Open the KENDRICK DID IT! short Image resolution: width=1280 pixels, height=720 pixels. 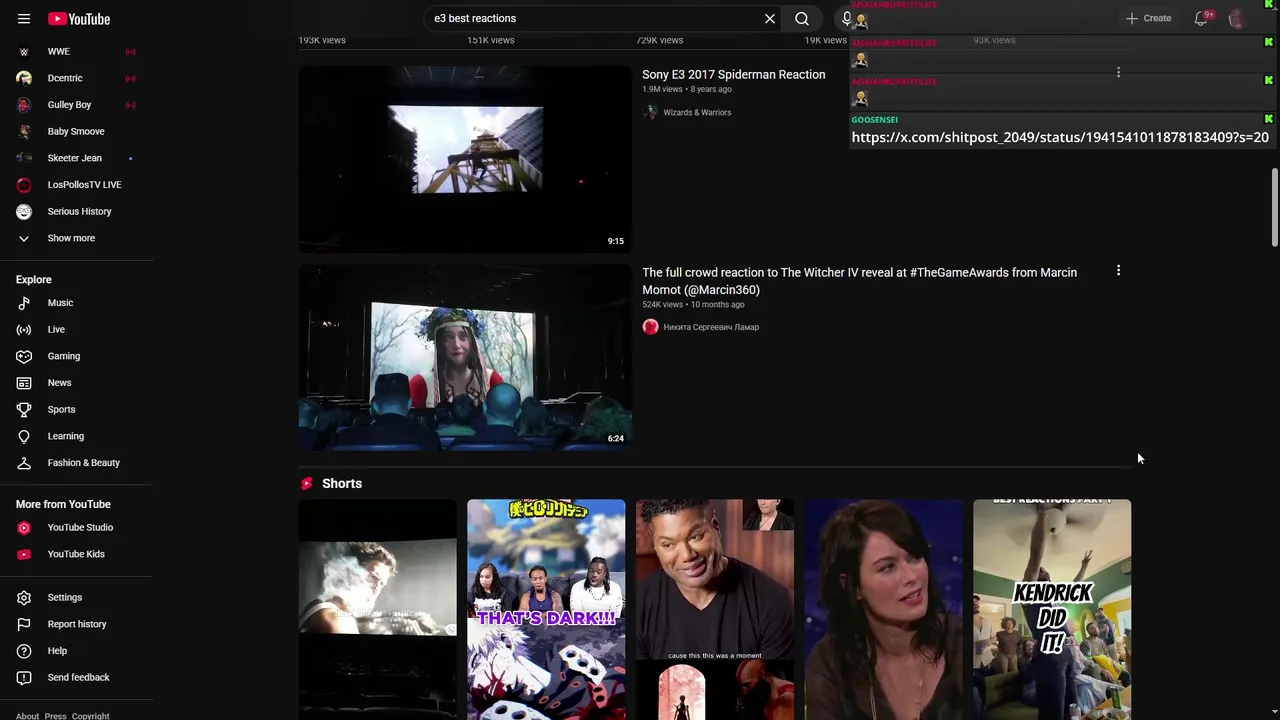(x=1052, y=609)
